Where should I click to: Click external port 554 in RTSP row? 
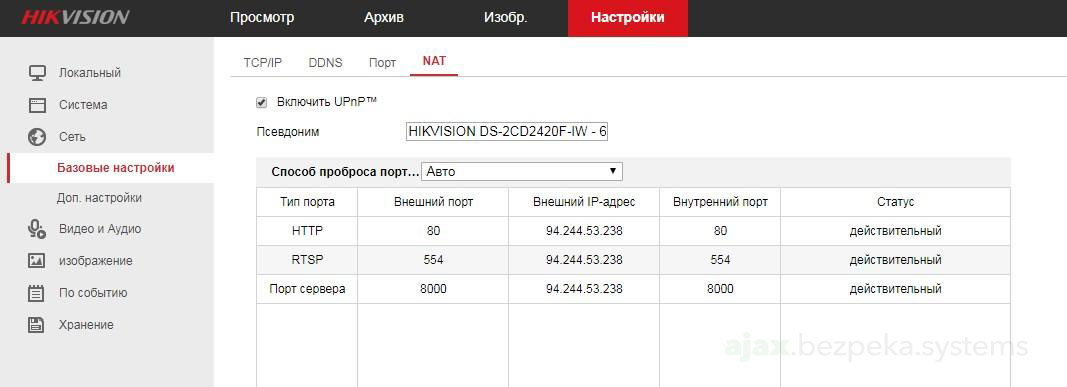click(x=433, y=260)
